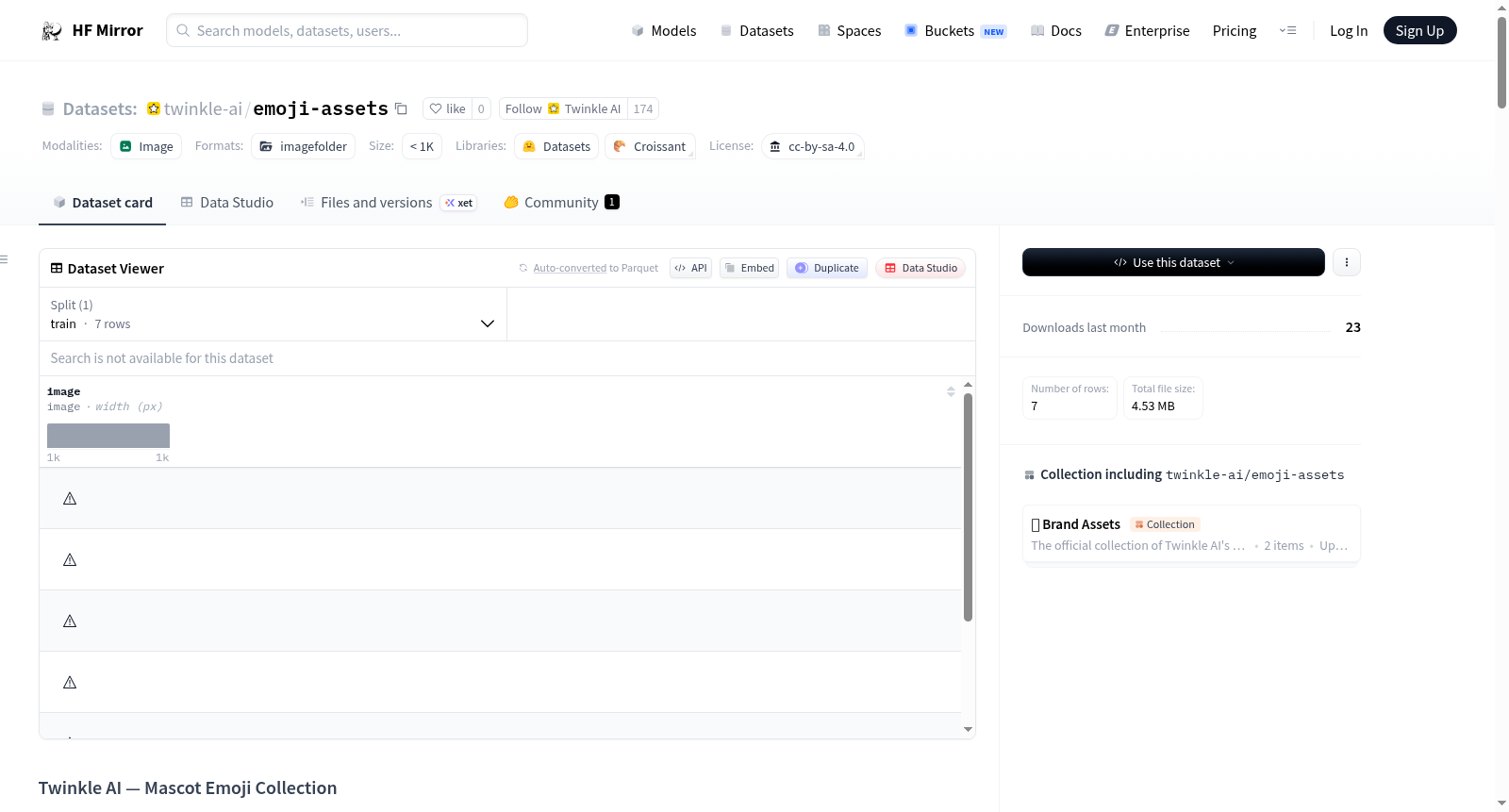Click the 'Total file size: 4.53 MB' stat
1509x812 pixels.
1163,397
